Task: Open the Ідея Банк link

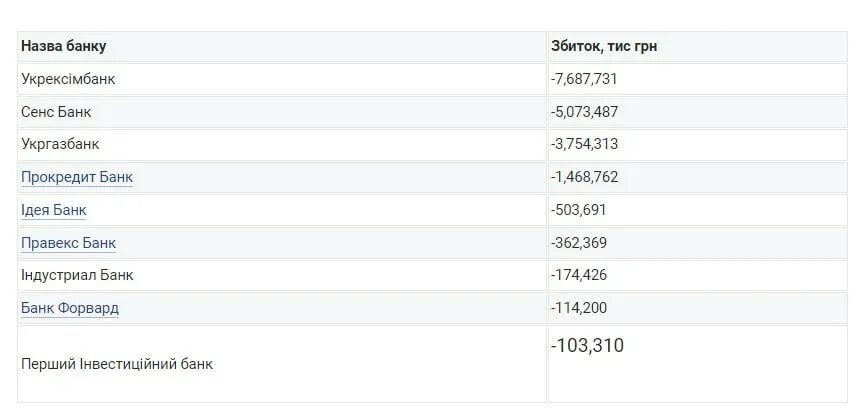Action: [x=54, y=210]
